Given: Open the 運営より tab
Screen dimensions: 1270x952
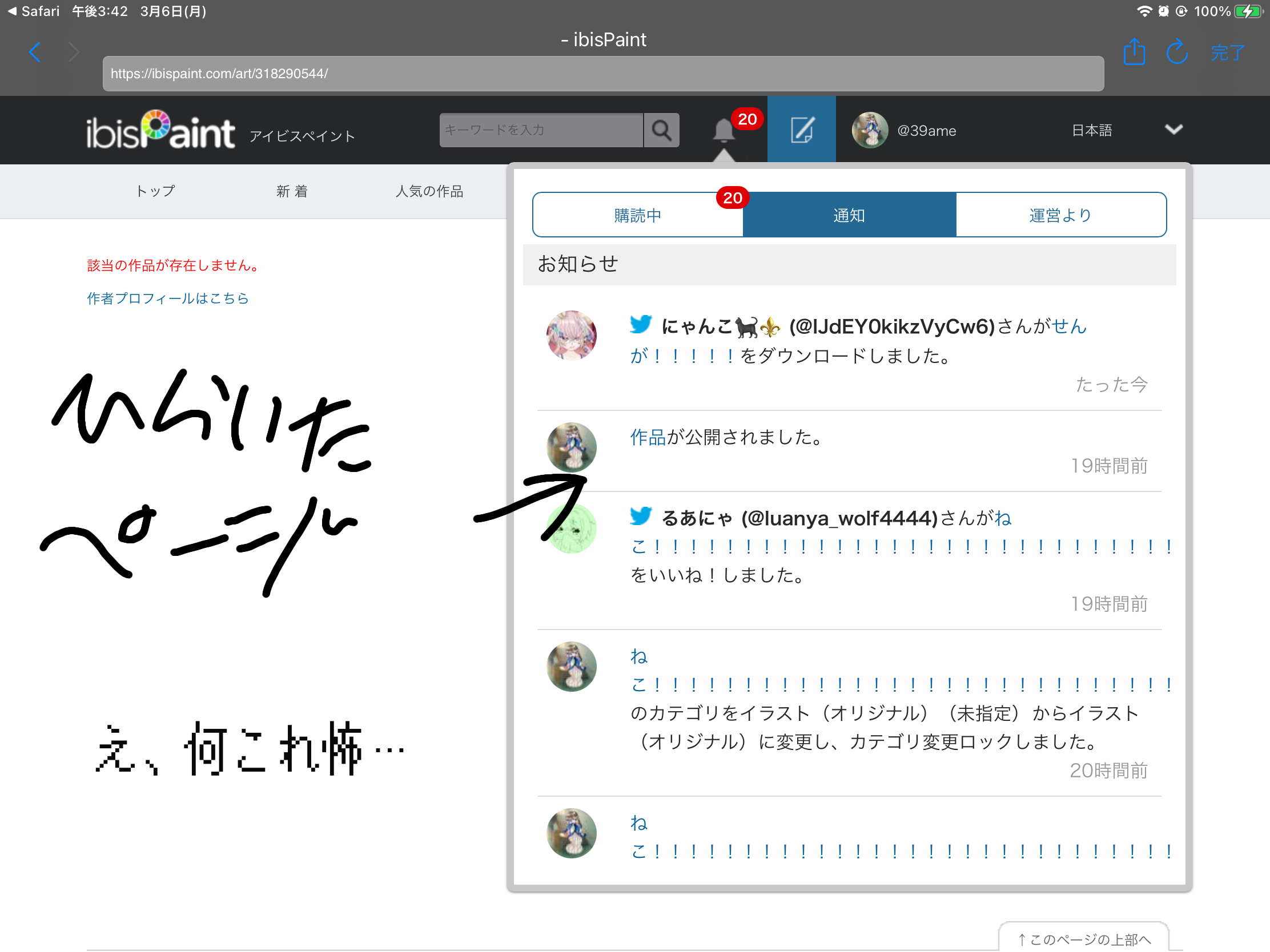Looking at the screenshot, I should click(x=1060, y=215).
